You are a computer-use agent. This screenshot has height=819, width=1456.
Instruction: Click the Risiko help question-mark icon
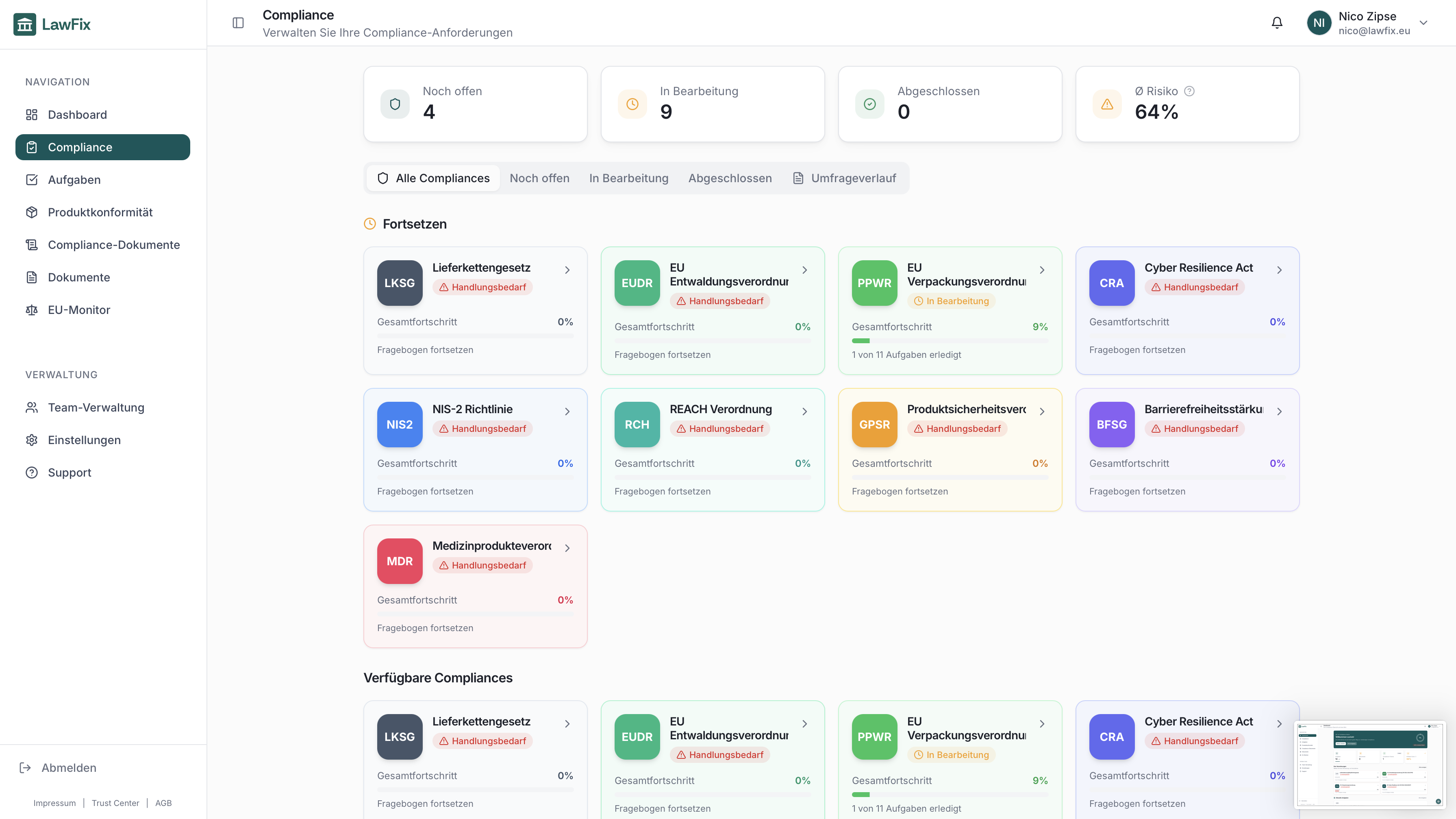click(1189, 91)
